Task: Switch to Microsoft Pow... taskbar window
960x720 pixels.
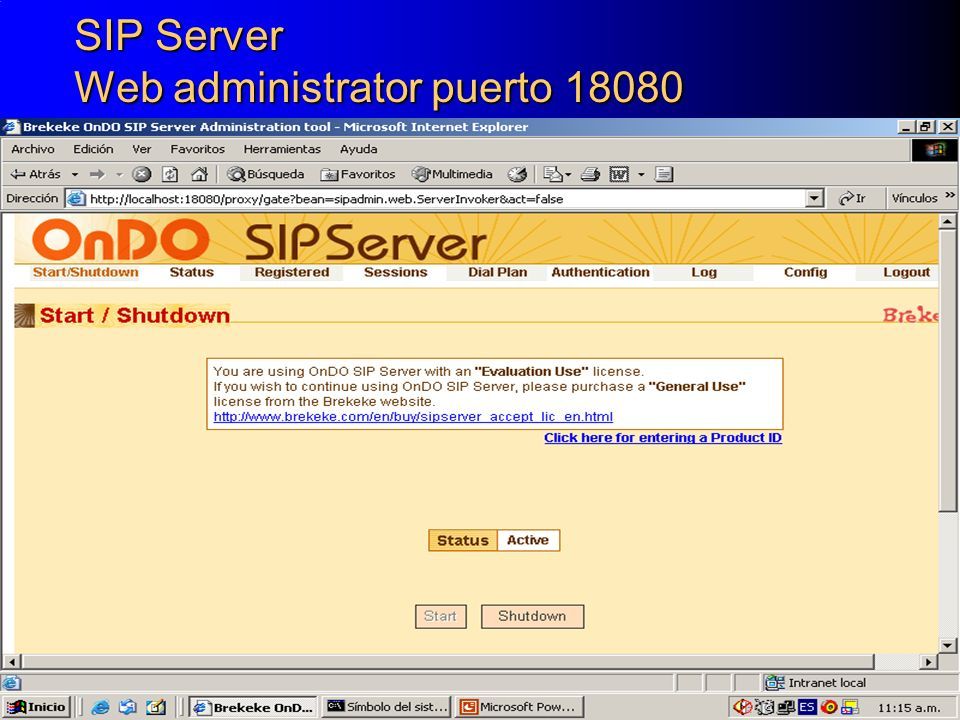Action: click(519, 707)
